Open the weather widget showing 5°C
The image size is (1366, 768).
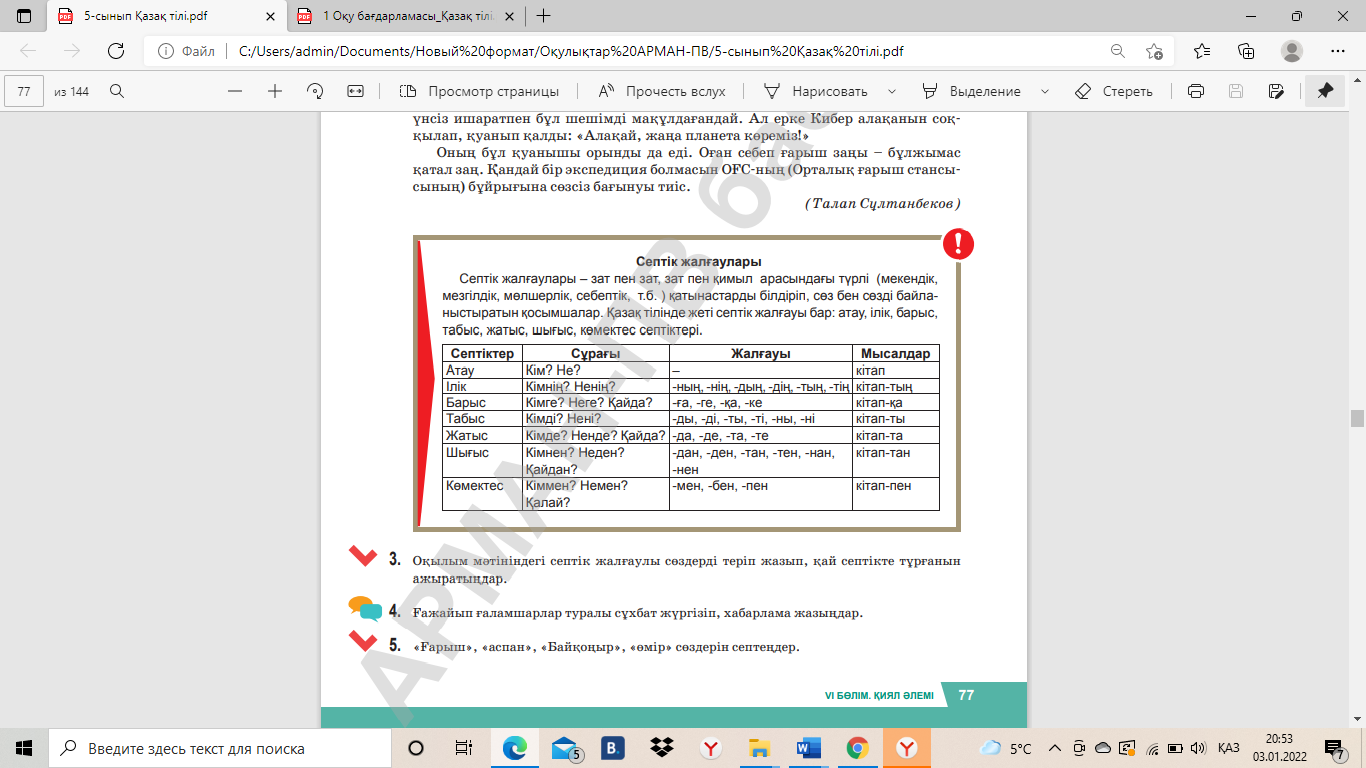click(1006, 748)
